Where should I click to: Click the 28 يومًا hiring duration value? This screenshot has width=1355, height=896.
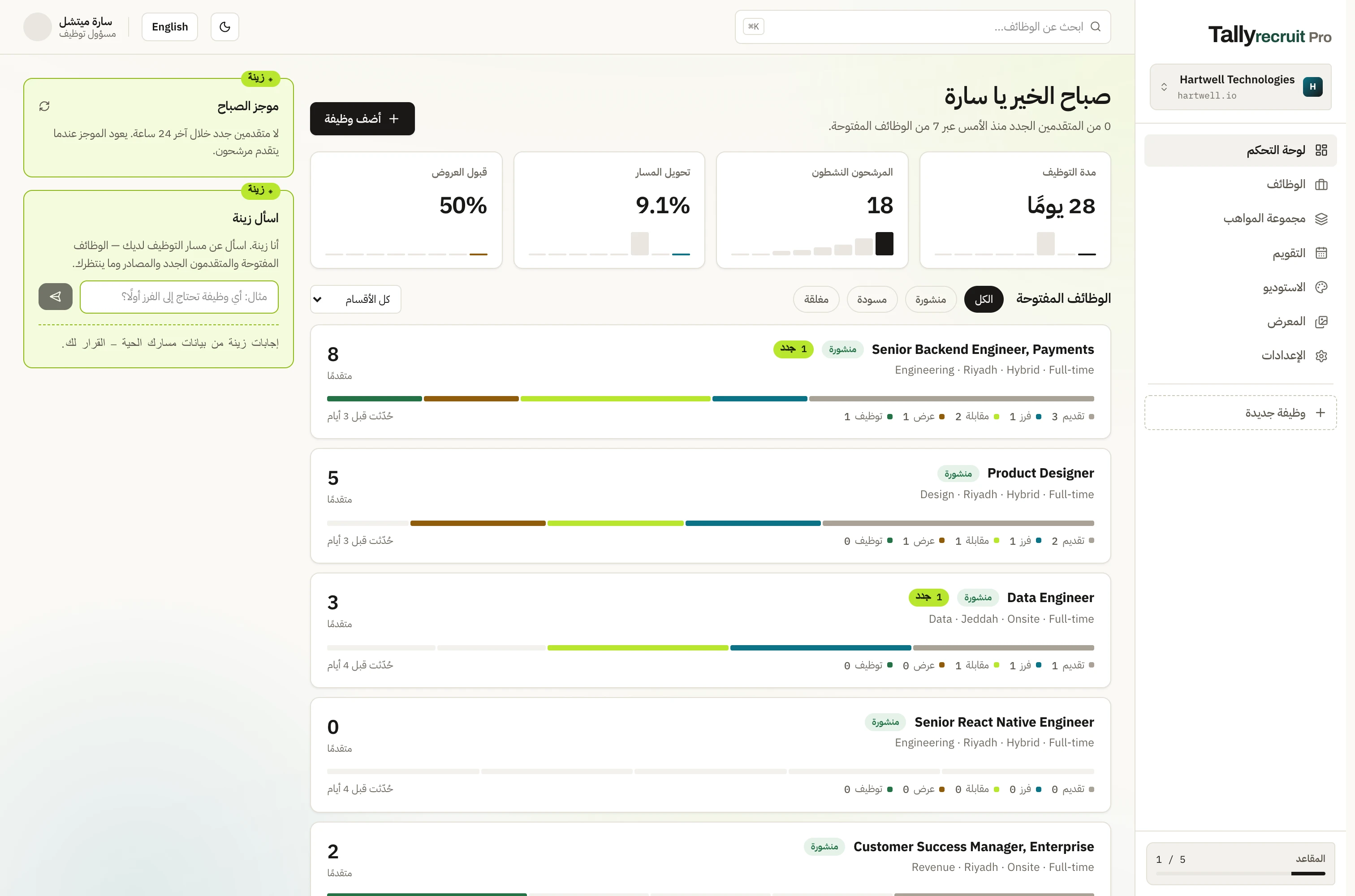point(1061,206)
